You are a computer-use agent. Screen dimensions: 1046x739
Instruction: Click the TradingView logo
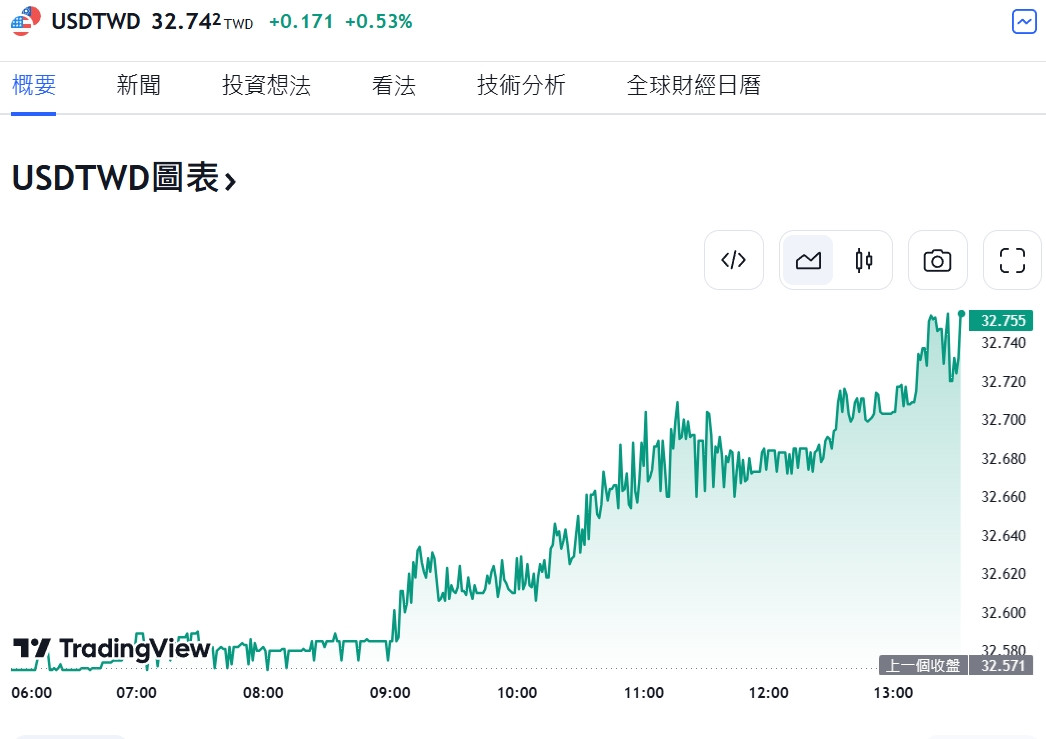pyautogui.click(x=112, y=648)
